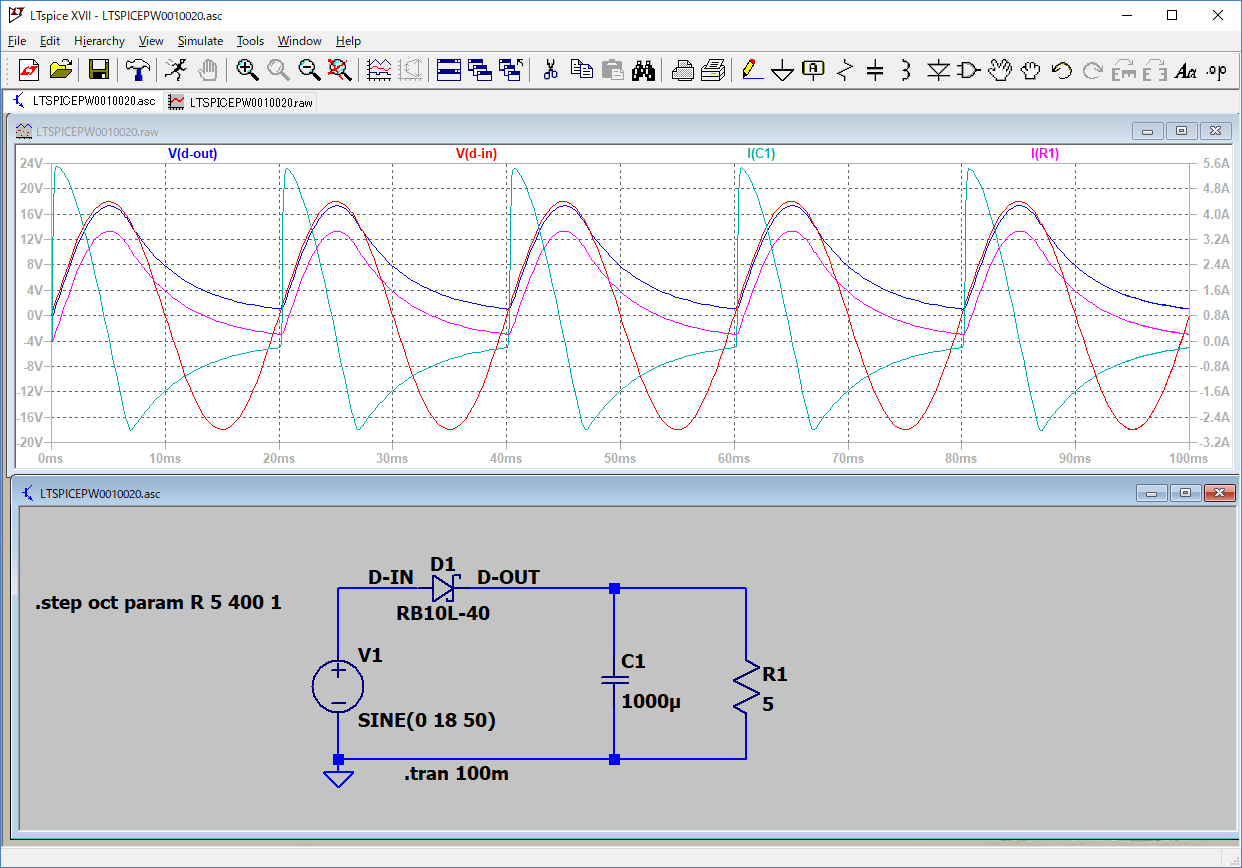Select the Cut scissors tool
This screenshot has height=868, width=1242.
pyautogui.click(x=549, y=70)
